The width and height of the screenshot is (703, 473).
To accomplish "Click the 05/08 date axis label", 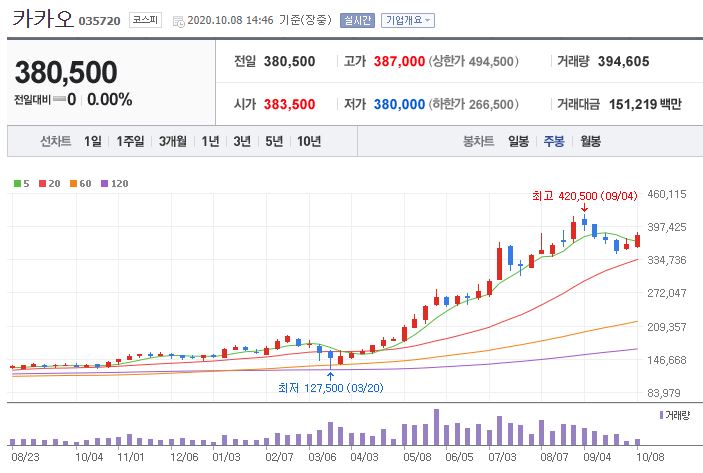I will point(417,457).
